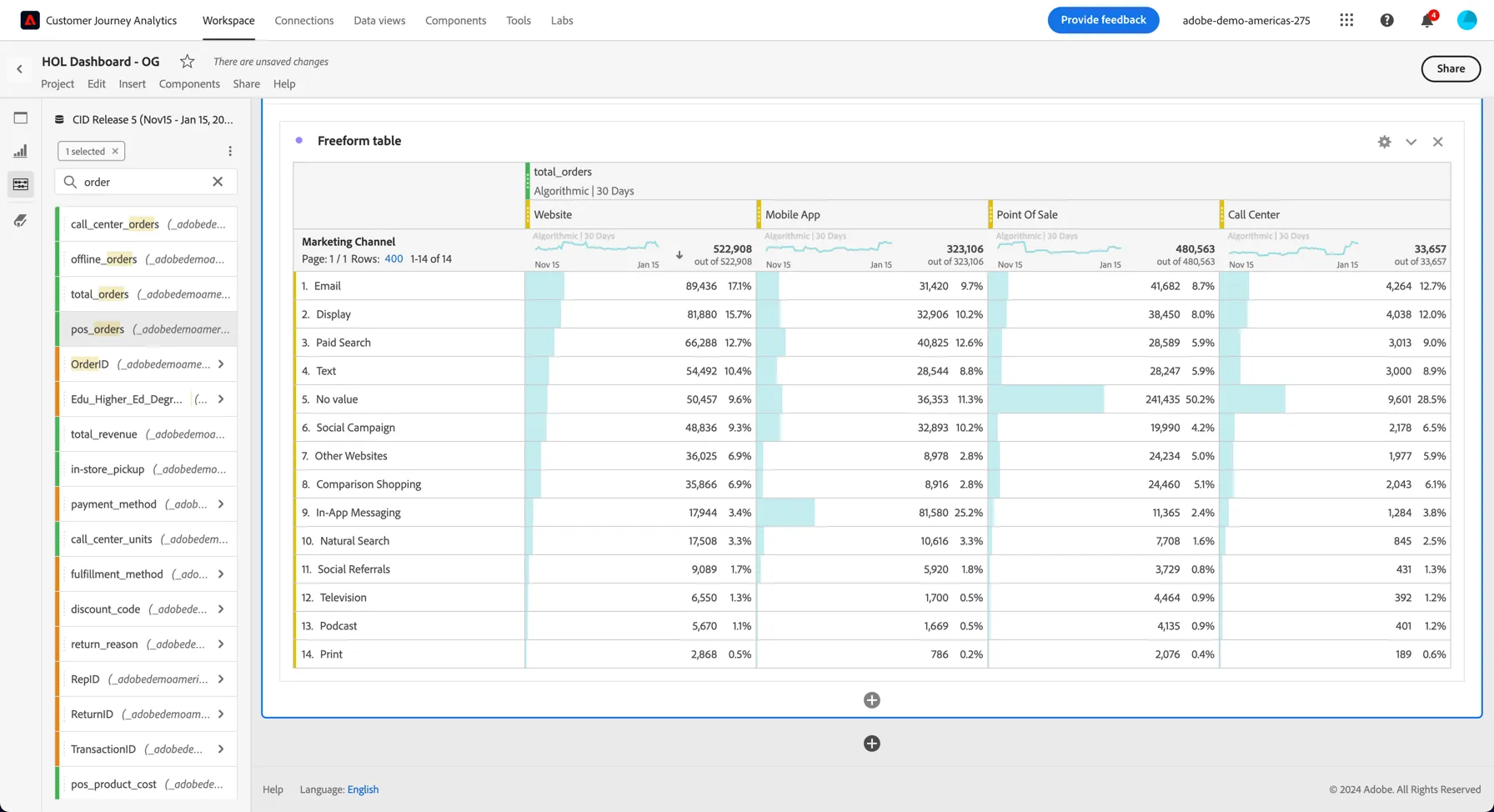The height and width of the screenshot is (812, 1494).
Task: Open the Project menu
Action: [x=58, y=83]
